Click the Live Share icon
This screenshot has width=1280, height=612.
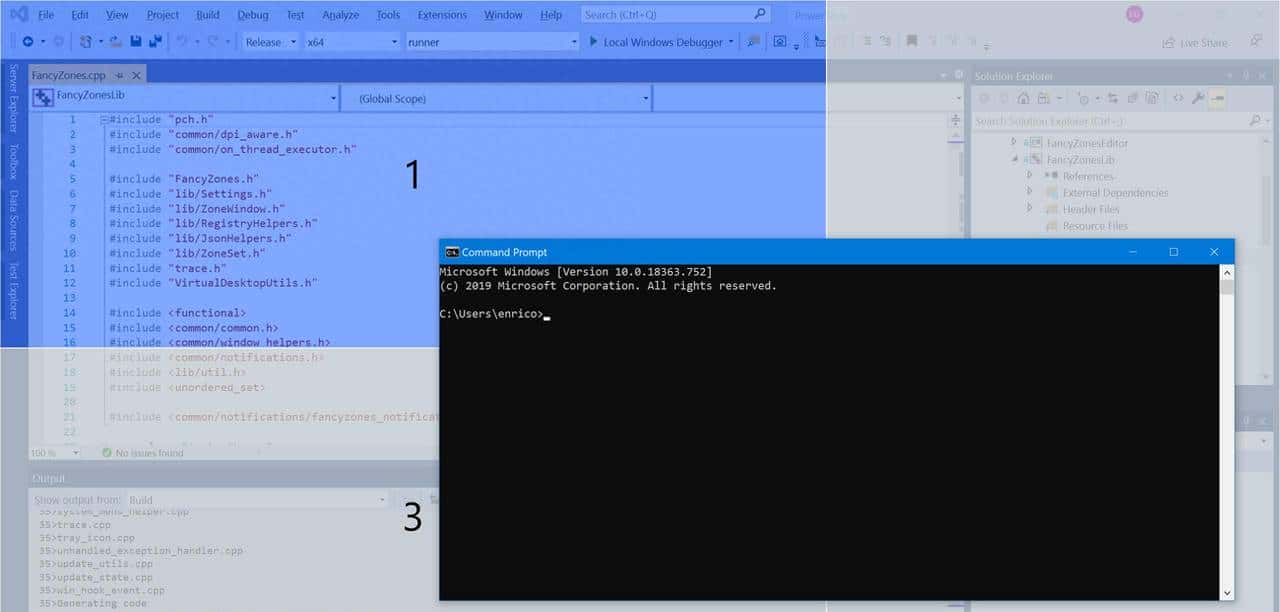click(1168, 43)
